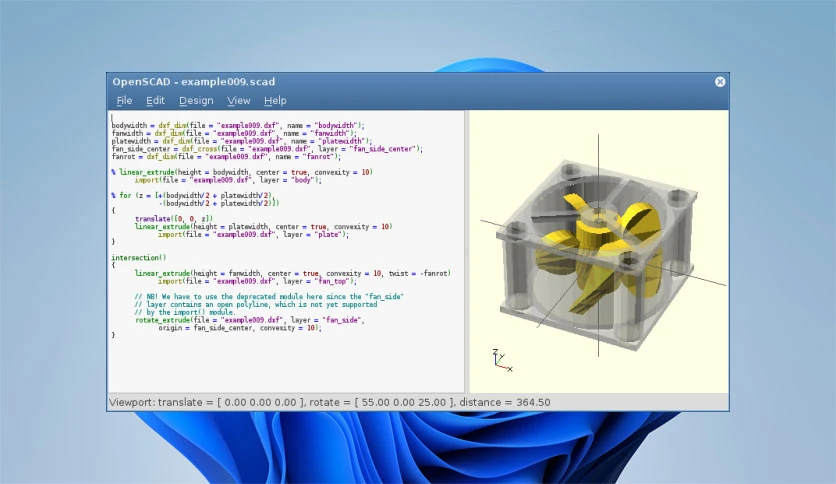This screenshot has width=836, height=484.
Task: Open the Help menu
Action: (x=275, y=100)
